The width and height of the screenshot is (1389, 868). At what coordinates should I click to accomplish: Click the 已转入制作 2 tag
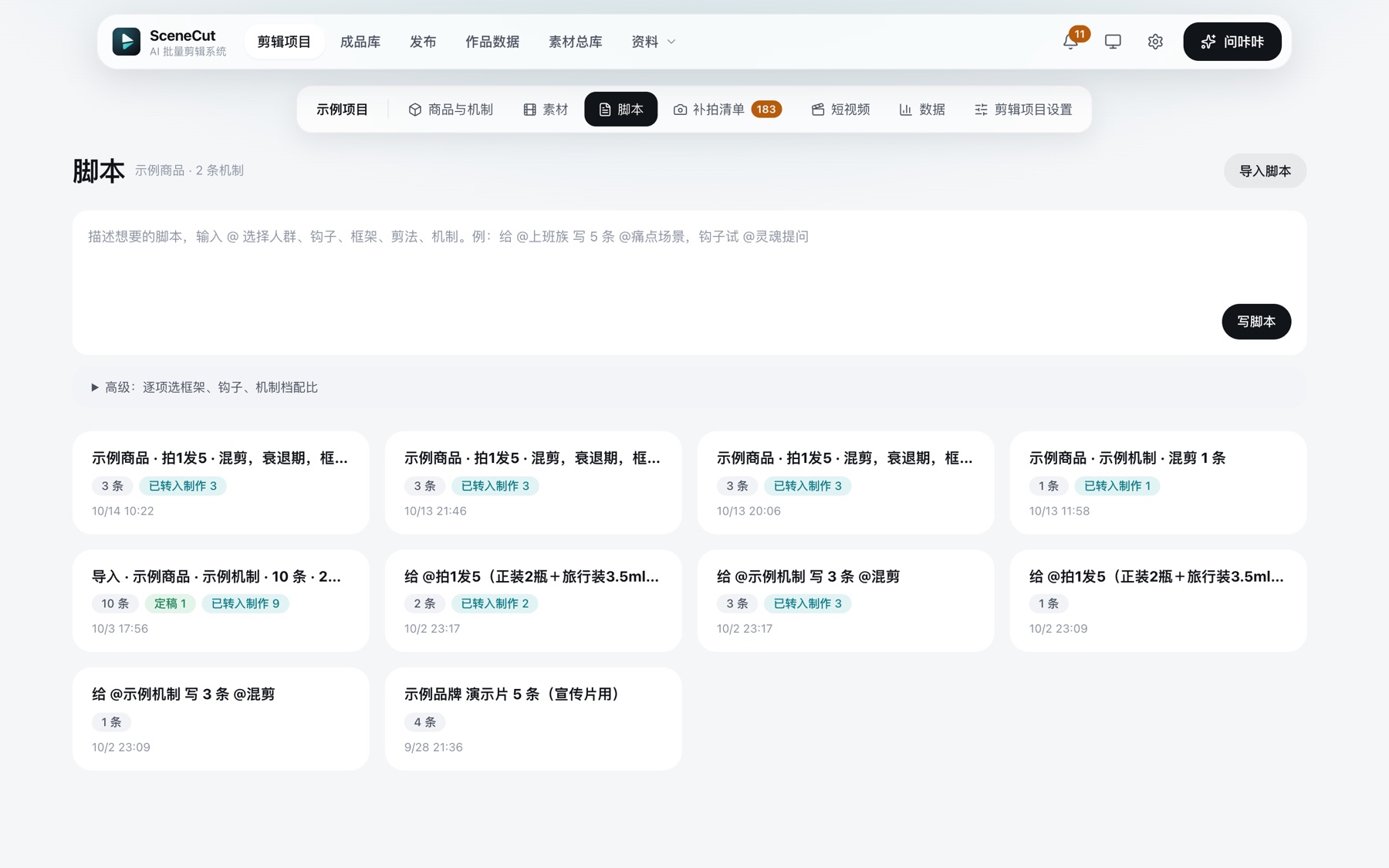(x=495, y=603)
